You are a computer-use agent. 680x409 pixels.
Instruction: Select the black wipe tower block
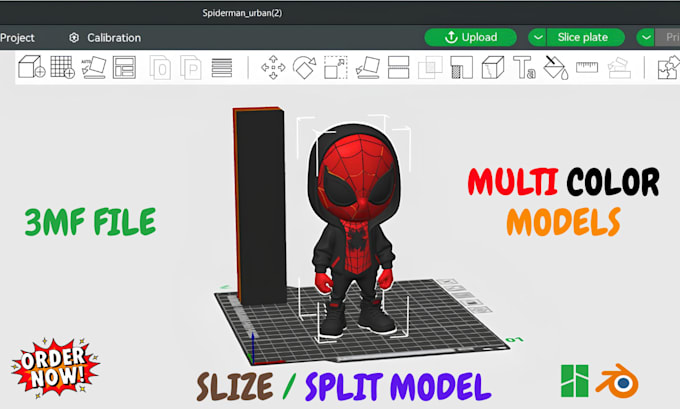pyautogui.click(x=259, y=206)
